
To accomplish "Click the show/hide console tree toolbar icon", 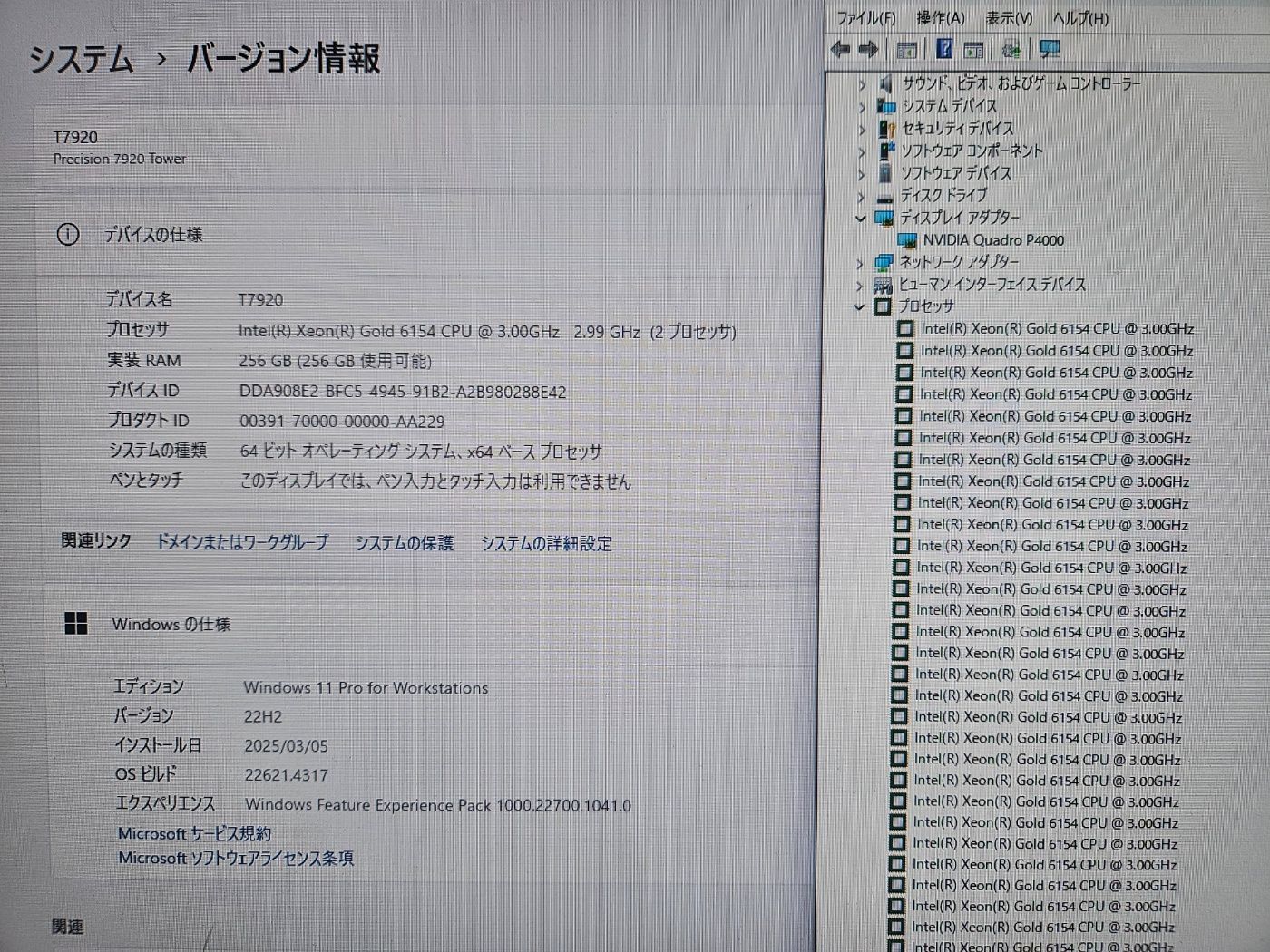I will point(906,50).
